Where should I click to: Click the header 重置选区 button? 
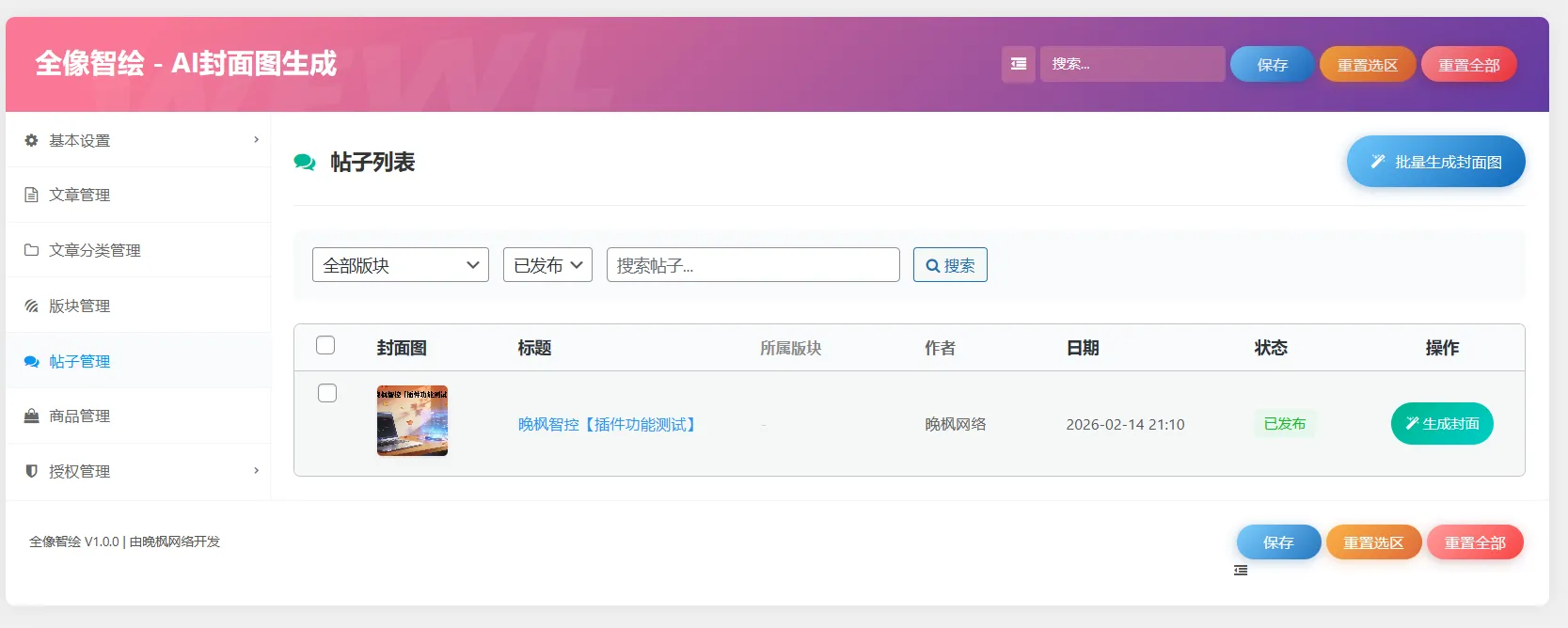[1368, 64]
